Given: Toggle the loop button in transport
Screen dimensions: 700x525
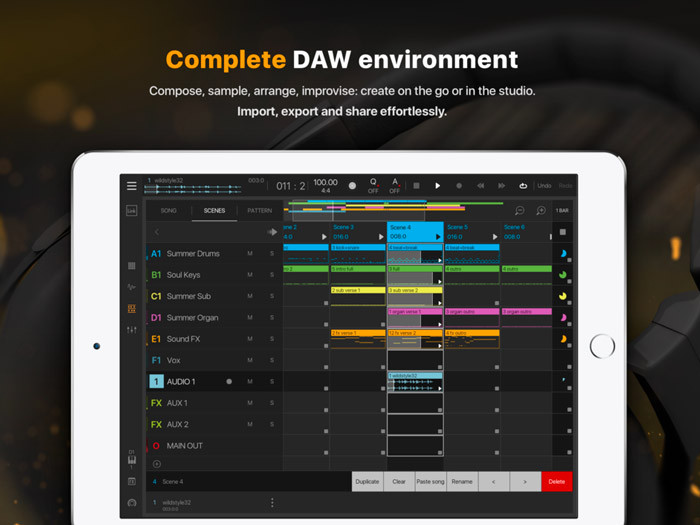Looking at the screenshot, I should point(522,186).
